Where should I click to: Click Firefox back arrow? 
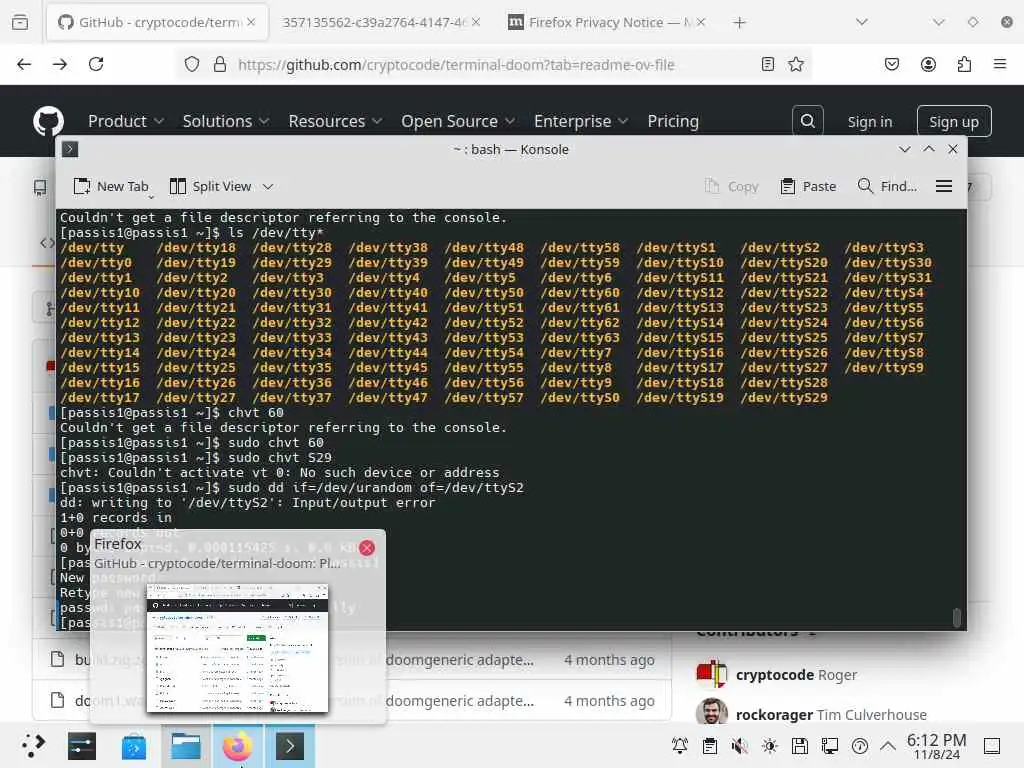[24, 64]
